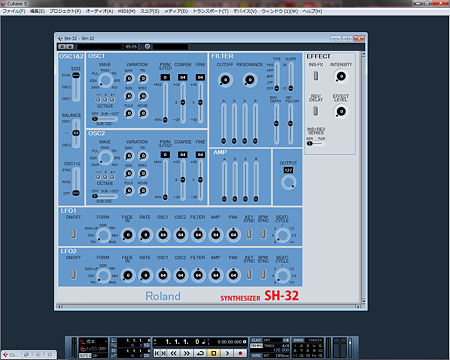Click the OUTPUT value field showing 127
Viewport: 450px width, 360px height.
tap(288, 170)
